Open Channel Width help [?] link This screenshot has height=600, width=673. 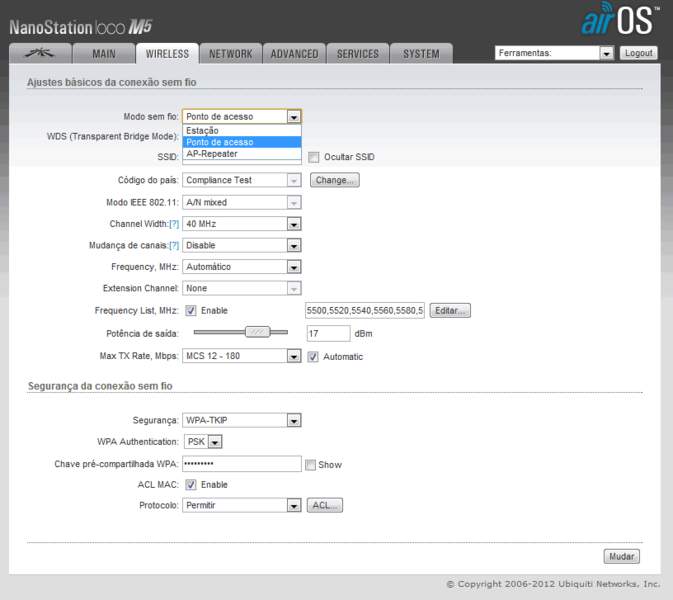(174, 224)
